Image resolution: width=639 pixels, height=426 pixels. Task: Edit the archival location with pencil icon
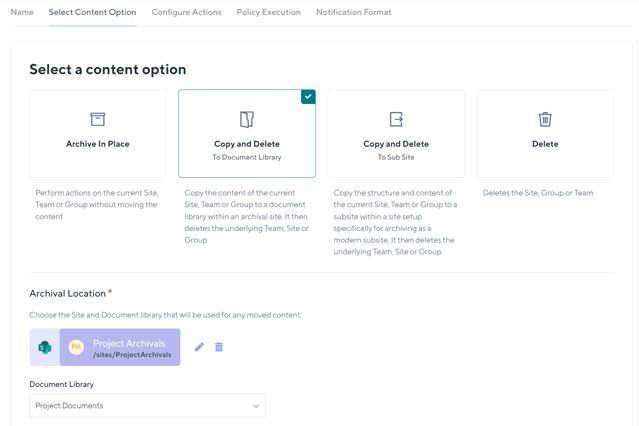[199, 347]
